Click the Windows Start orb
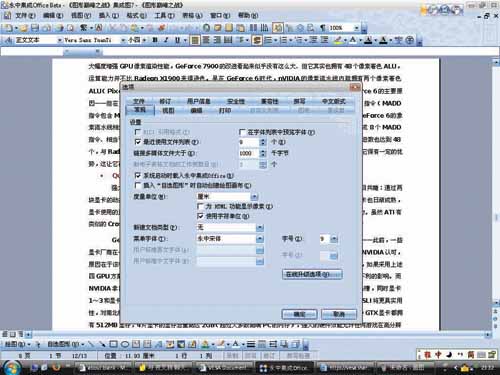 (12, 368)
